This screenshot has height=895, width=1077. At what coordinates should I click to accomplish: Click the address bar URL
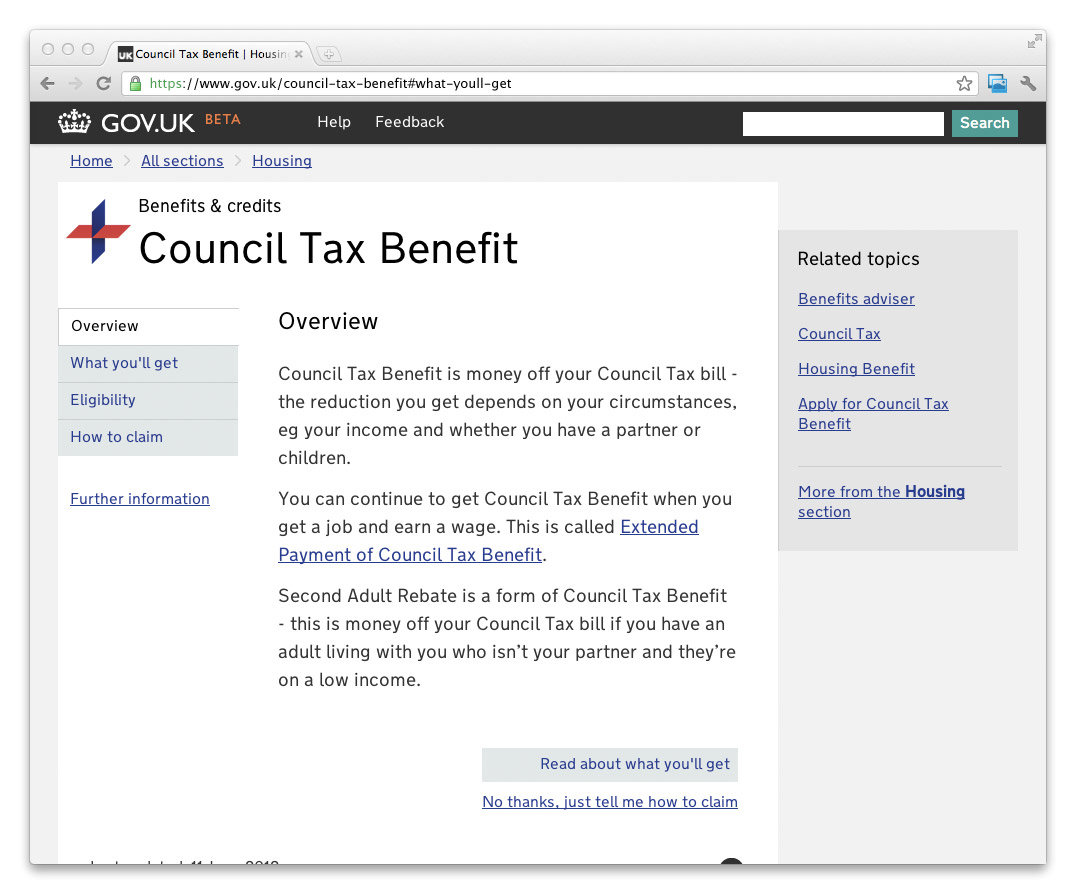(x=330, y=84)
